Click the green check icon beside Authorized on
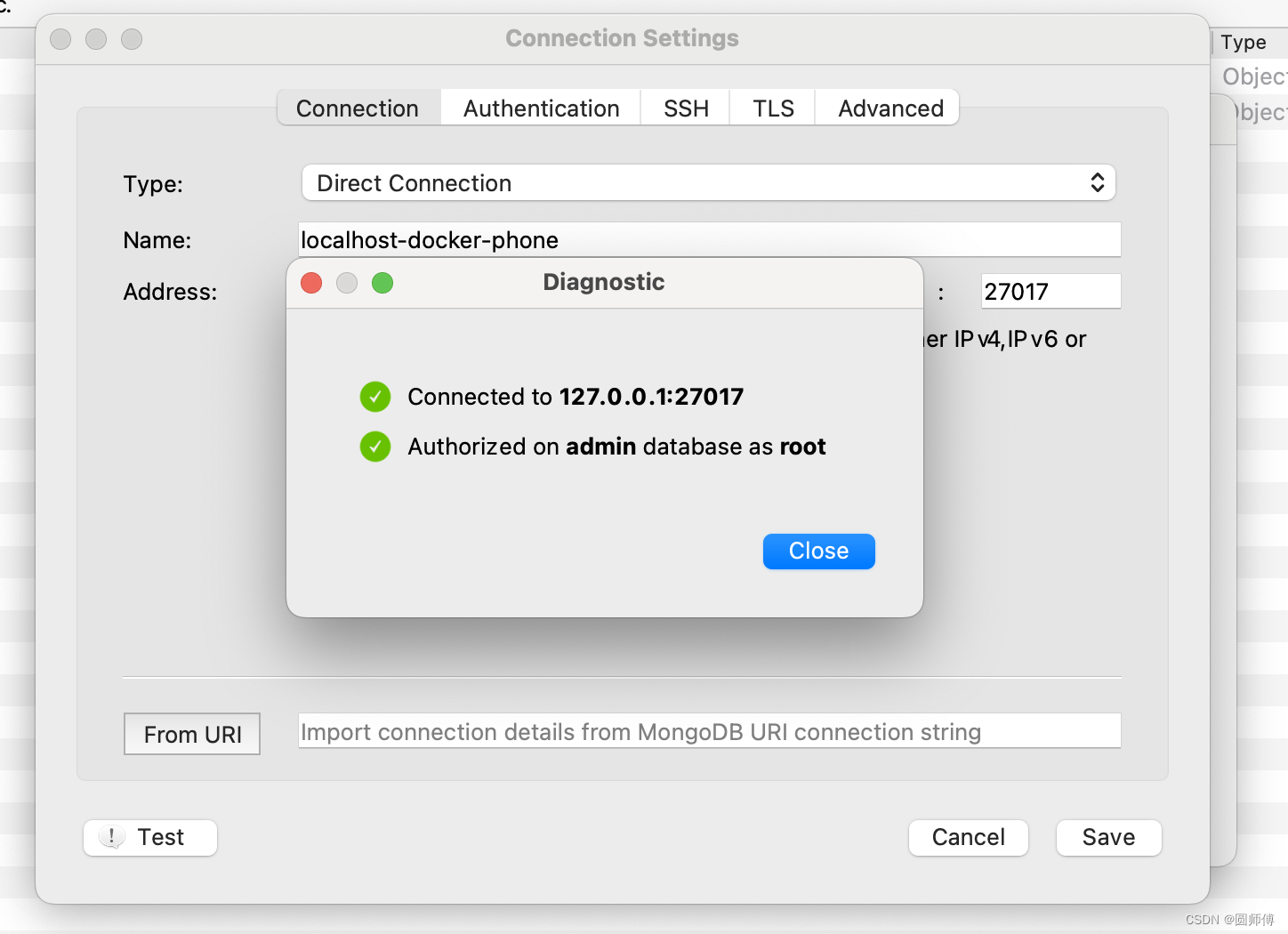The width and height of the screenshot is (1288, 934). tap(375, 447)
